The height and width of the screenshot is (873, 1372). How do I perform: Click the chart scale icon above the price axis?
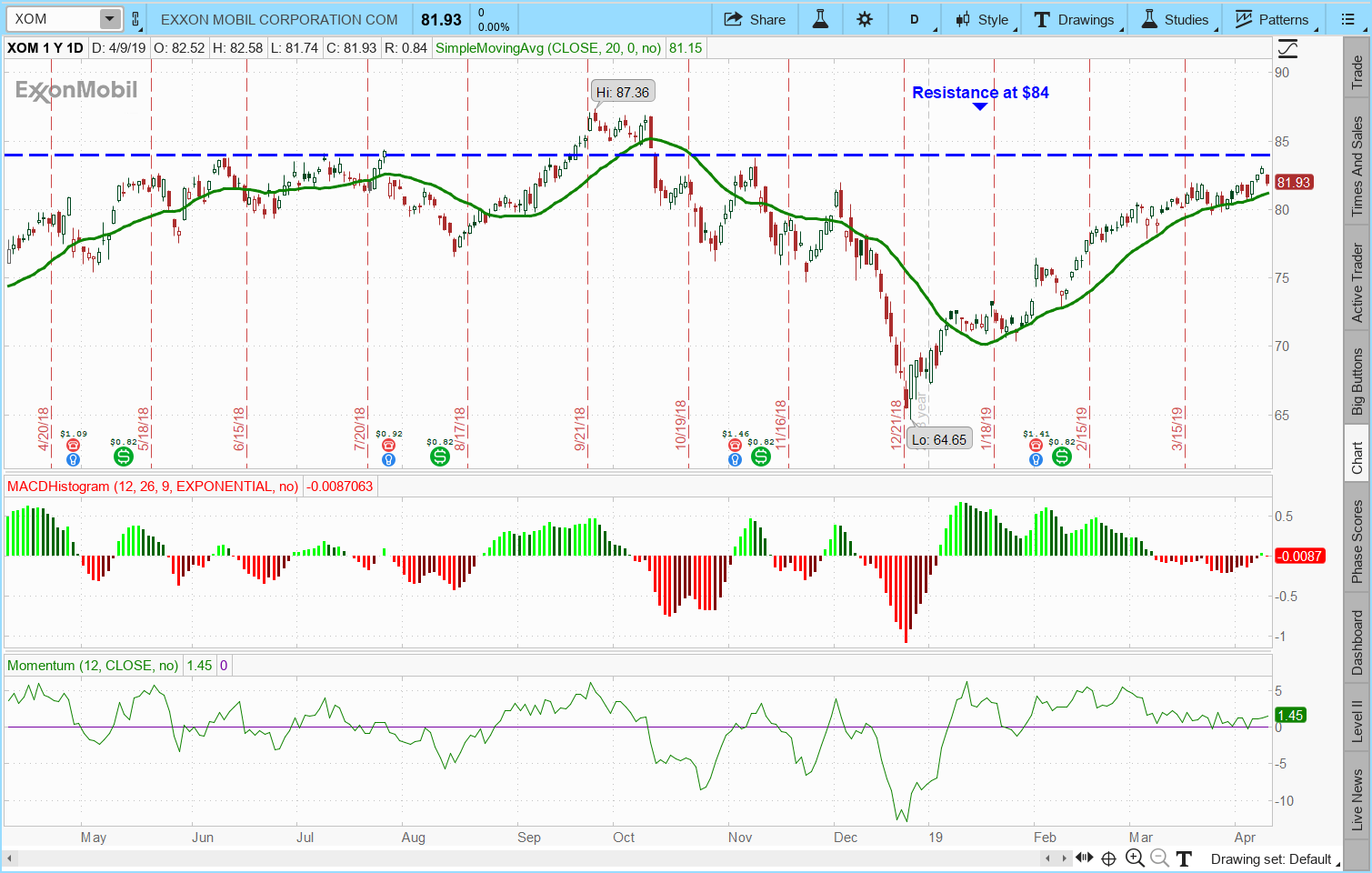[x=1287, y=48]
